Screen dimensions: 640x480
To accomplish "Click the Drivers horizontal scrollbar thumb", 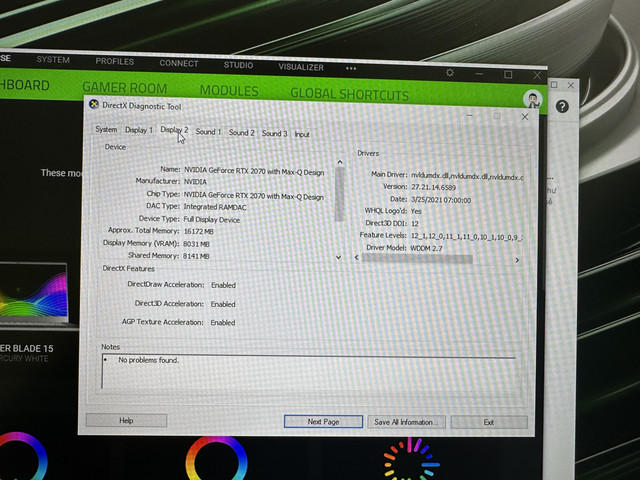I will pos(417,259).
